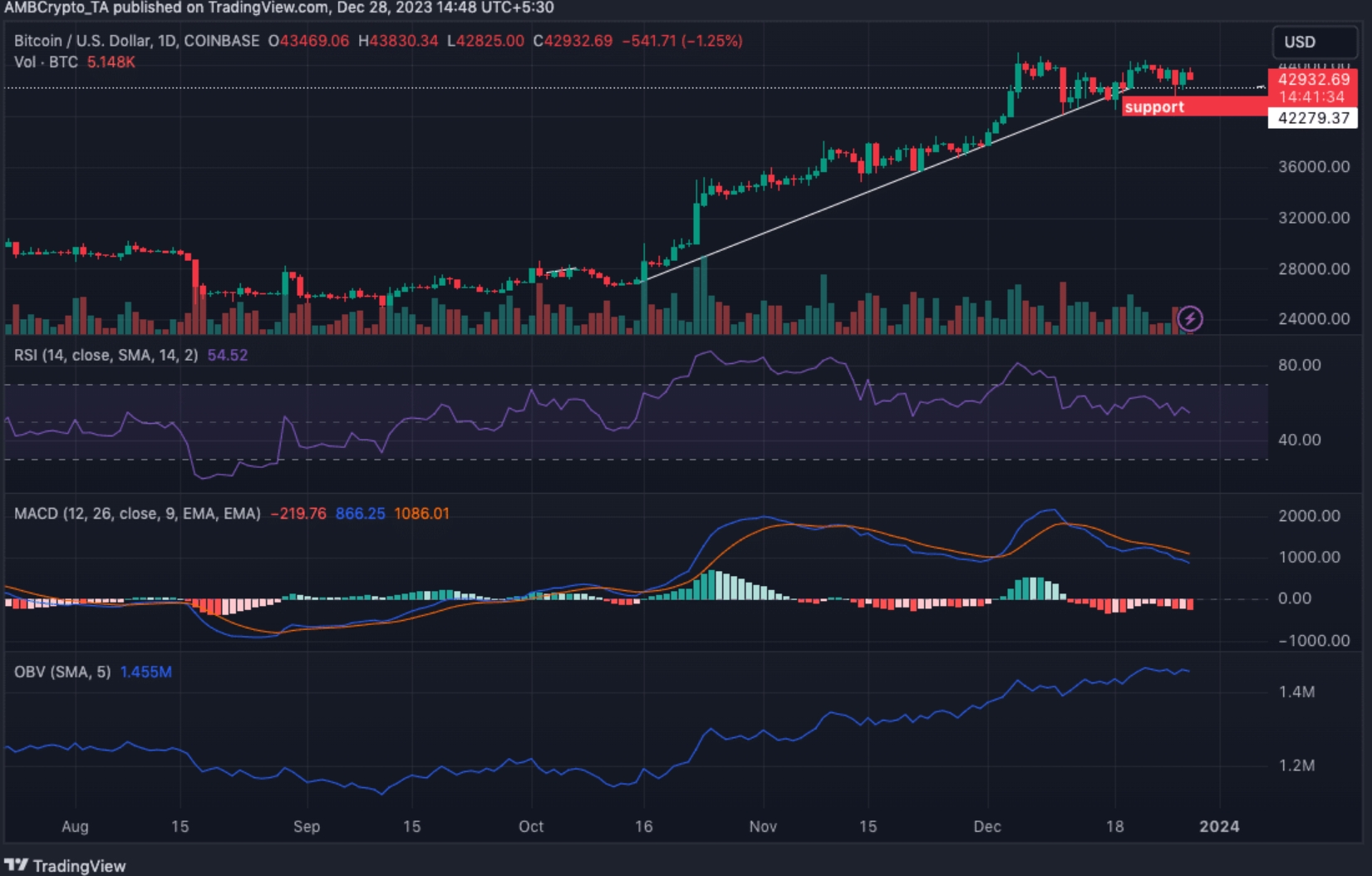Viewport: 1372px width, 876px height.
Task: Click the RSI 80.00 axis label
Action: (x=1300, y=365)
